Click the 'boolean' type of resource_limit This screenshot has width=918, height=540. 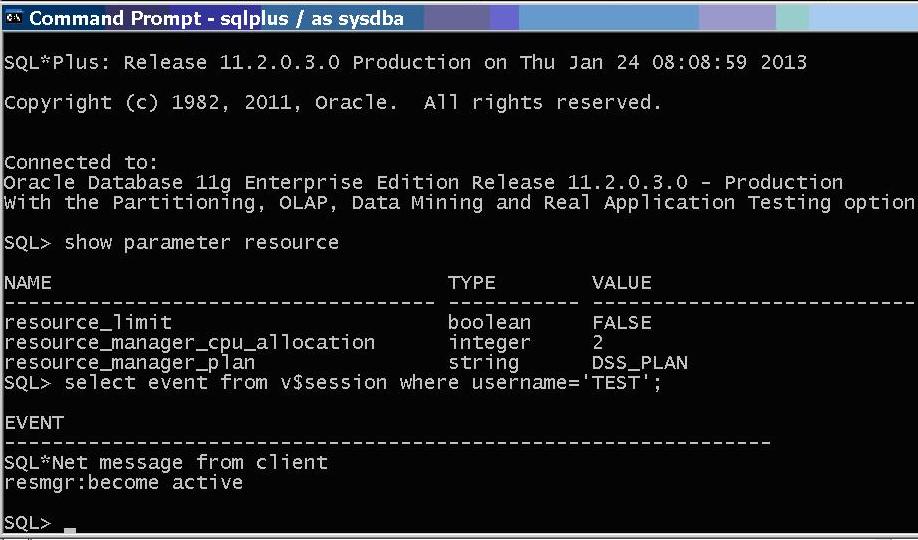489,323
